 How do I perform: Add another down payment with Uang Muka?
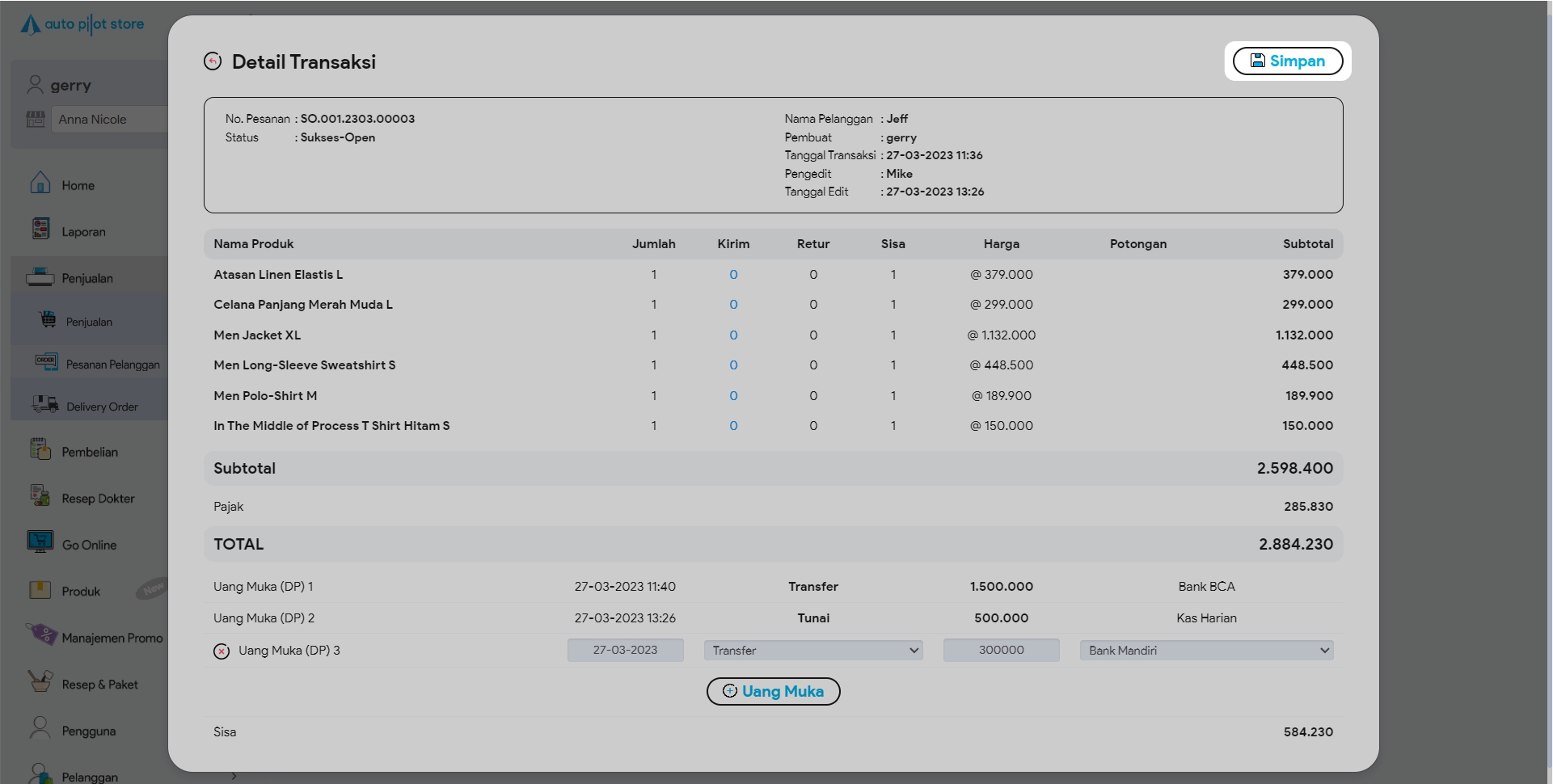[x=773, y=692]
